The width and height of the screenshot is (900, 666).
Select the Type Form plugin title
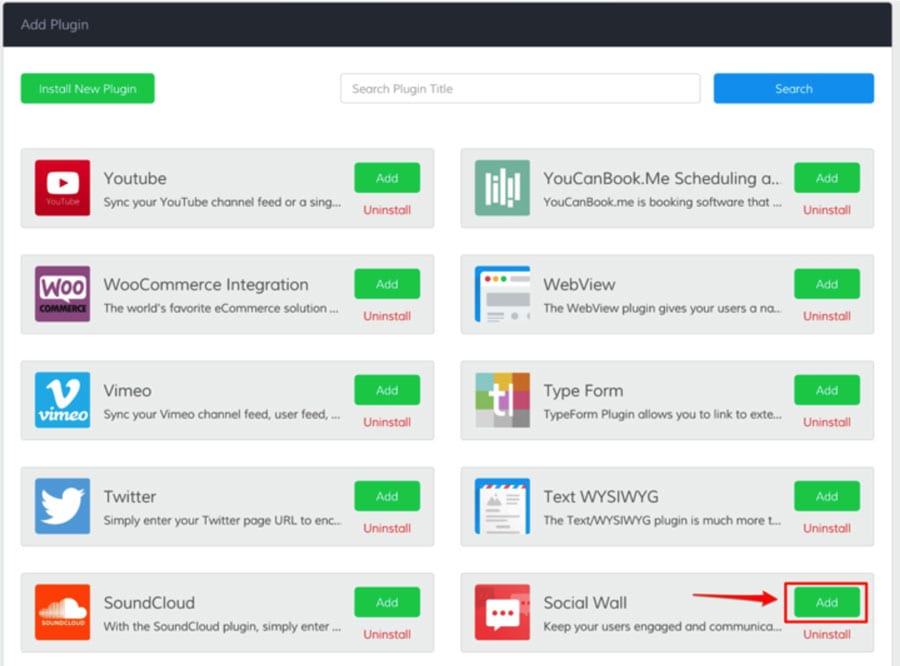click(583, 391)
